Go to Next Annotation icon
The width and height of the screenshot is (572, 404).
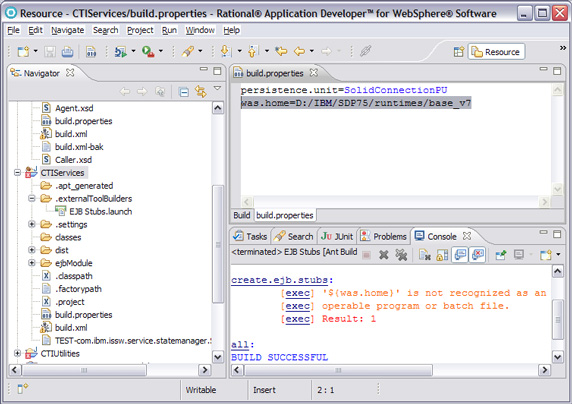click(226, 51)
